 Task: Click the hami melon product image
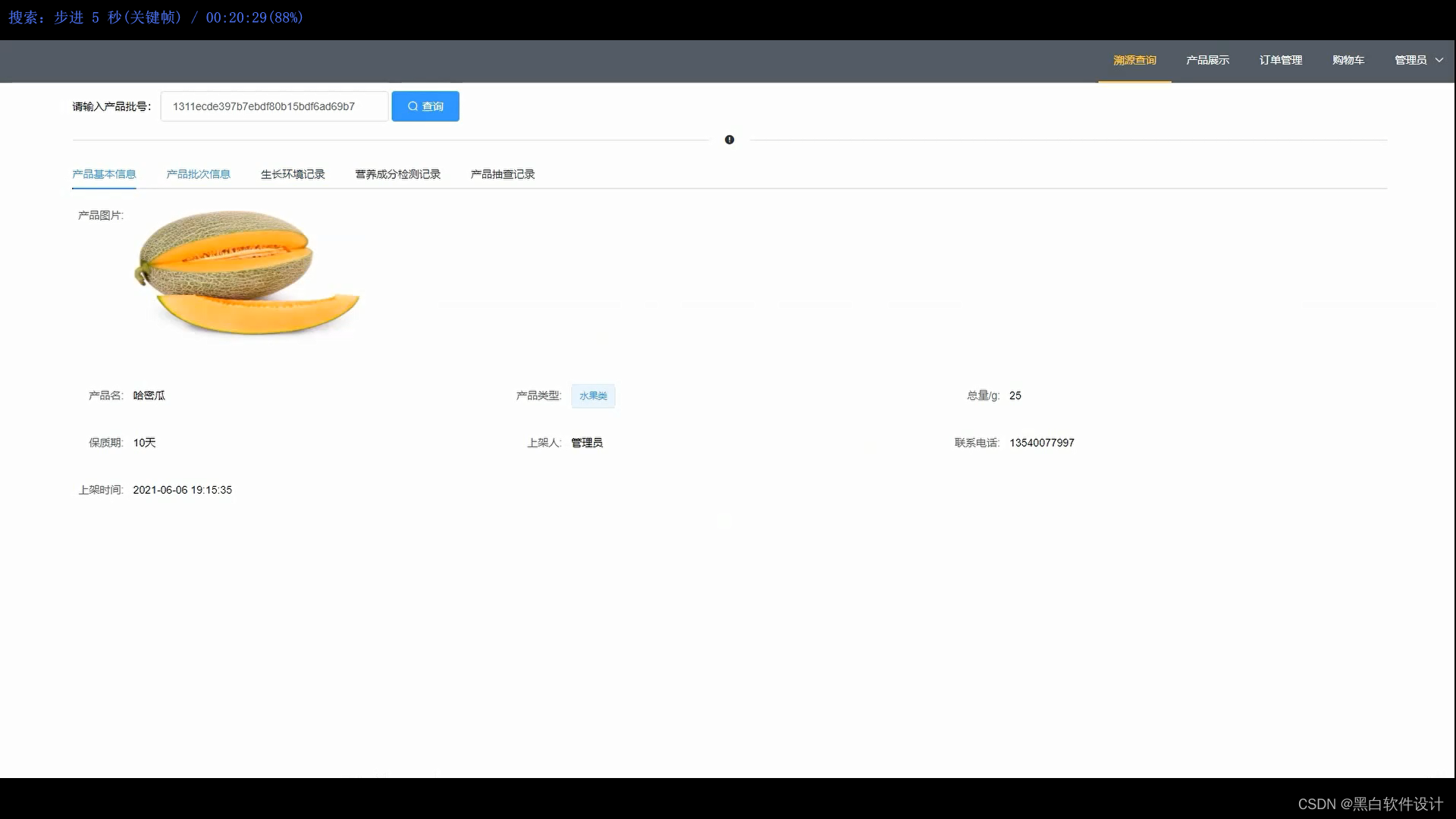point(246,273)
